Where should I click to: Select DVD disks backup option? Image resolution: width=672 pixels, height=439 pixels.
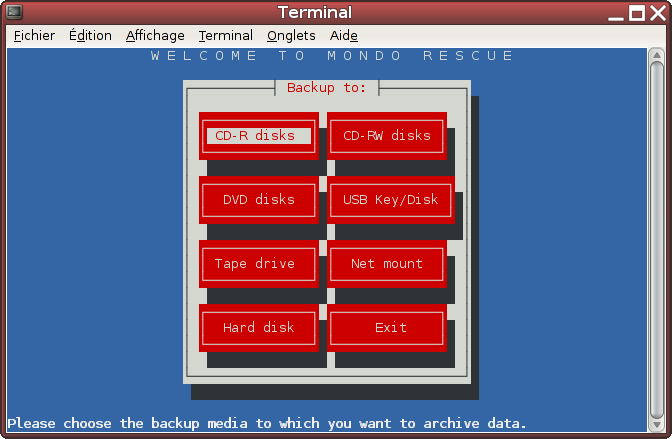(259, 199)
